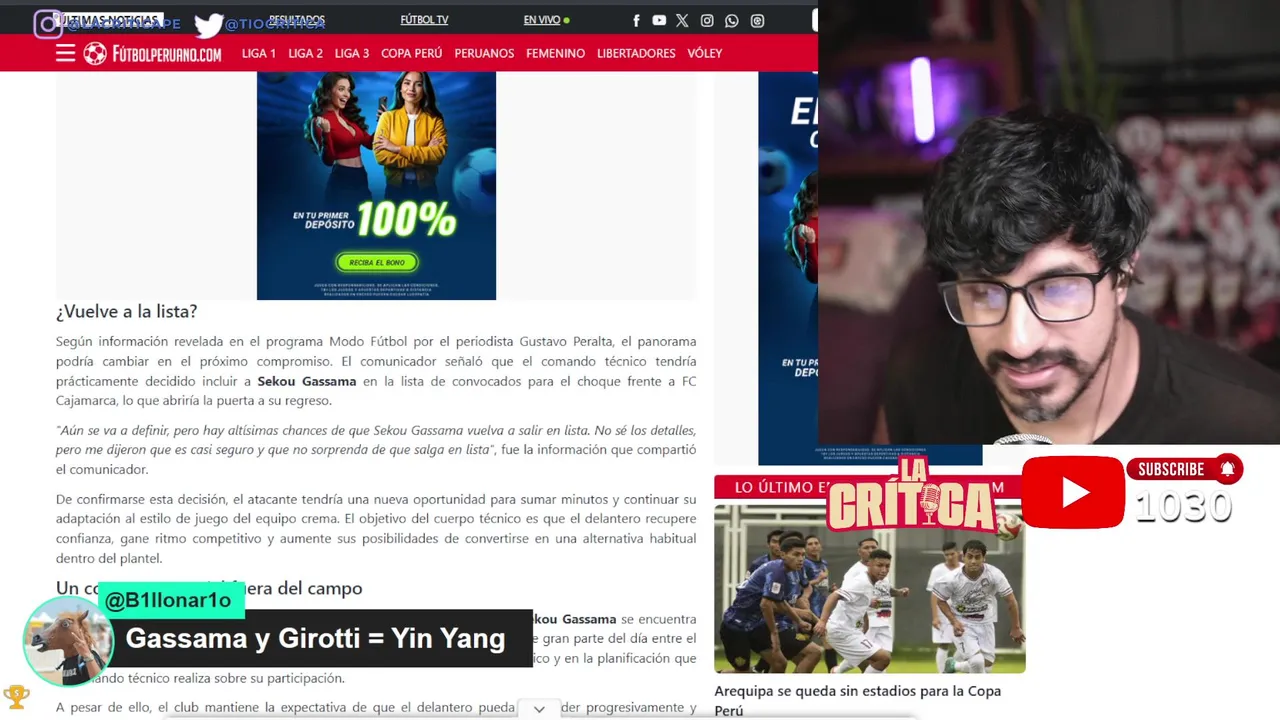Click the paragraph starting De confirmarse esta decisión
1280x720 pixels.
[x=376, y=529]
